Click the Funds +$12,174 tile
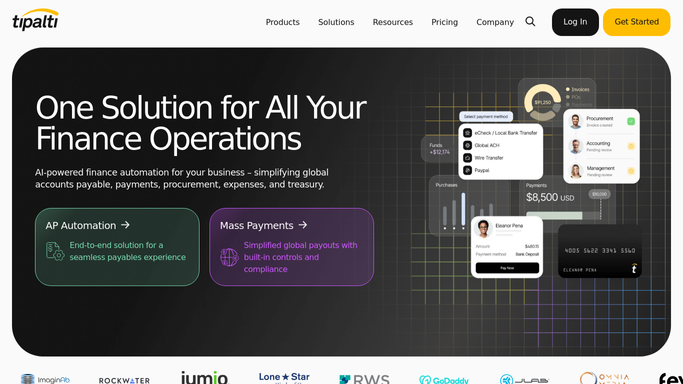Image resolution: width=683 pixels, height=384 pixels. coord(439,149)
